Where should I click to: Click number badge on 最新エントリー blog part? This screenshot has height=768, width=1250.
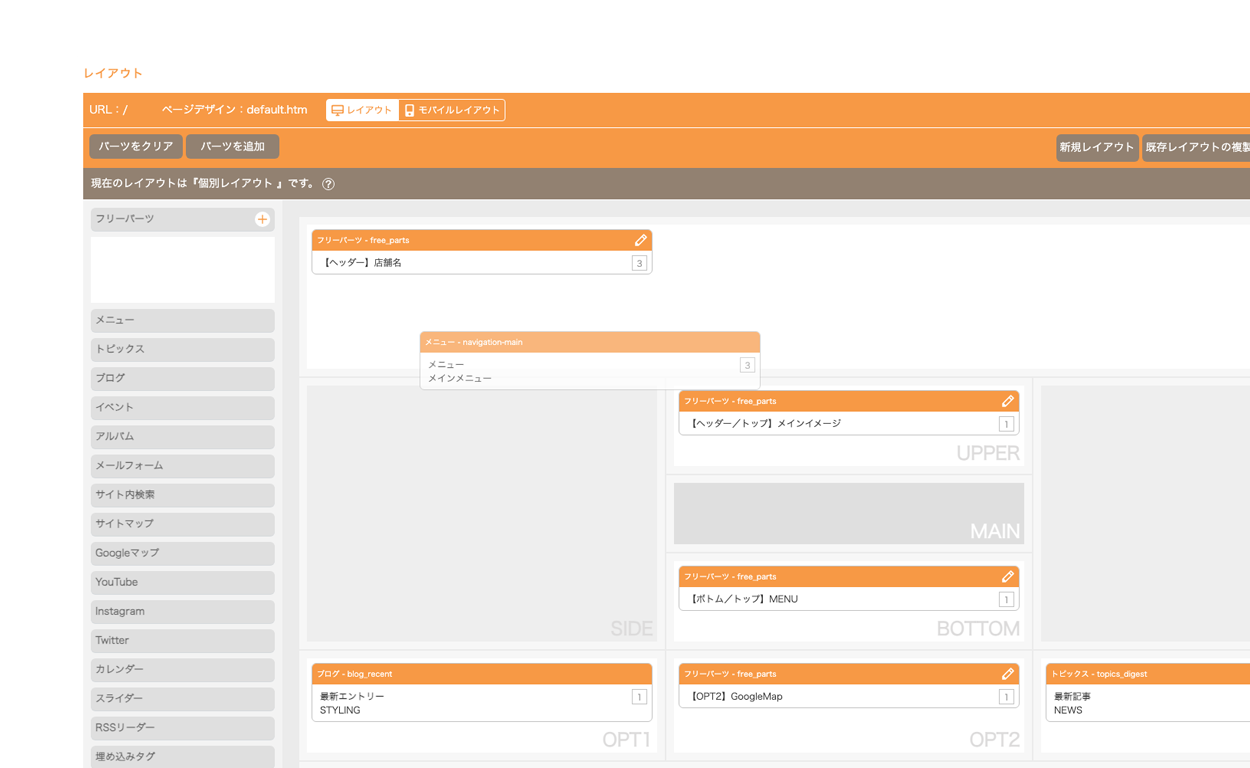click(x=639, y=697)
